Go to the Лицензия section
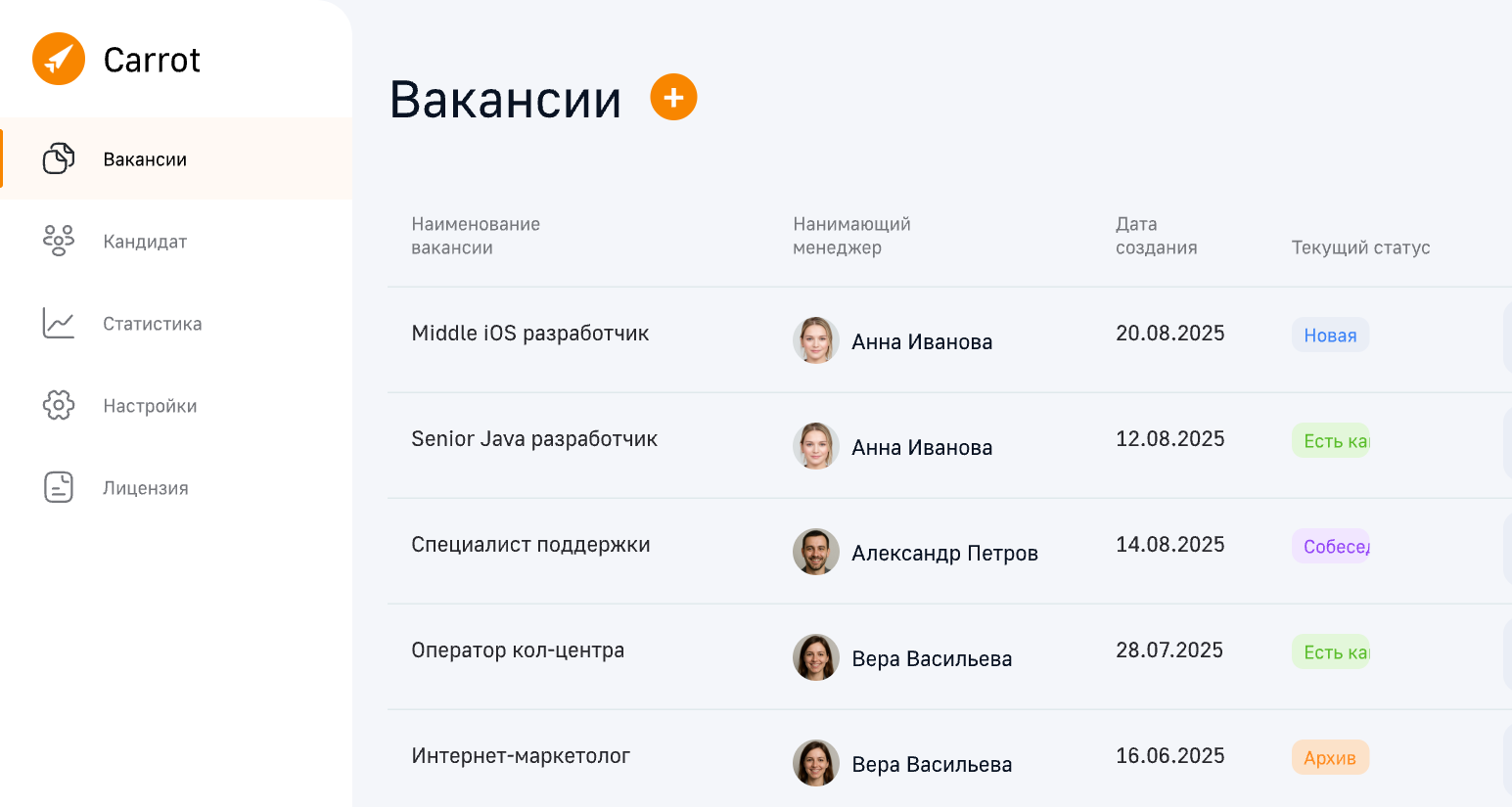The height and width of the screenshot is (807, 1512). click(176, 487)
